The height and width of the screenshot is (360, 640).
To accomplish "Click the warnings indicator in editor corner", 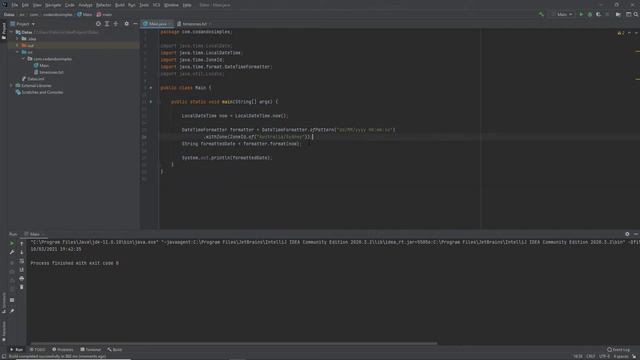I will point(621,33).
